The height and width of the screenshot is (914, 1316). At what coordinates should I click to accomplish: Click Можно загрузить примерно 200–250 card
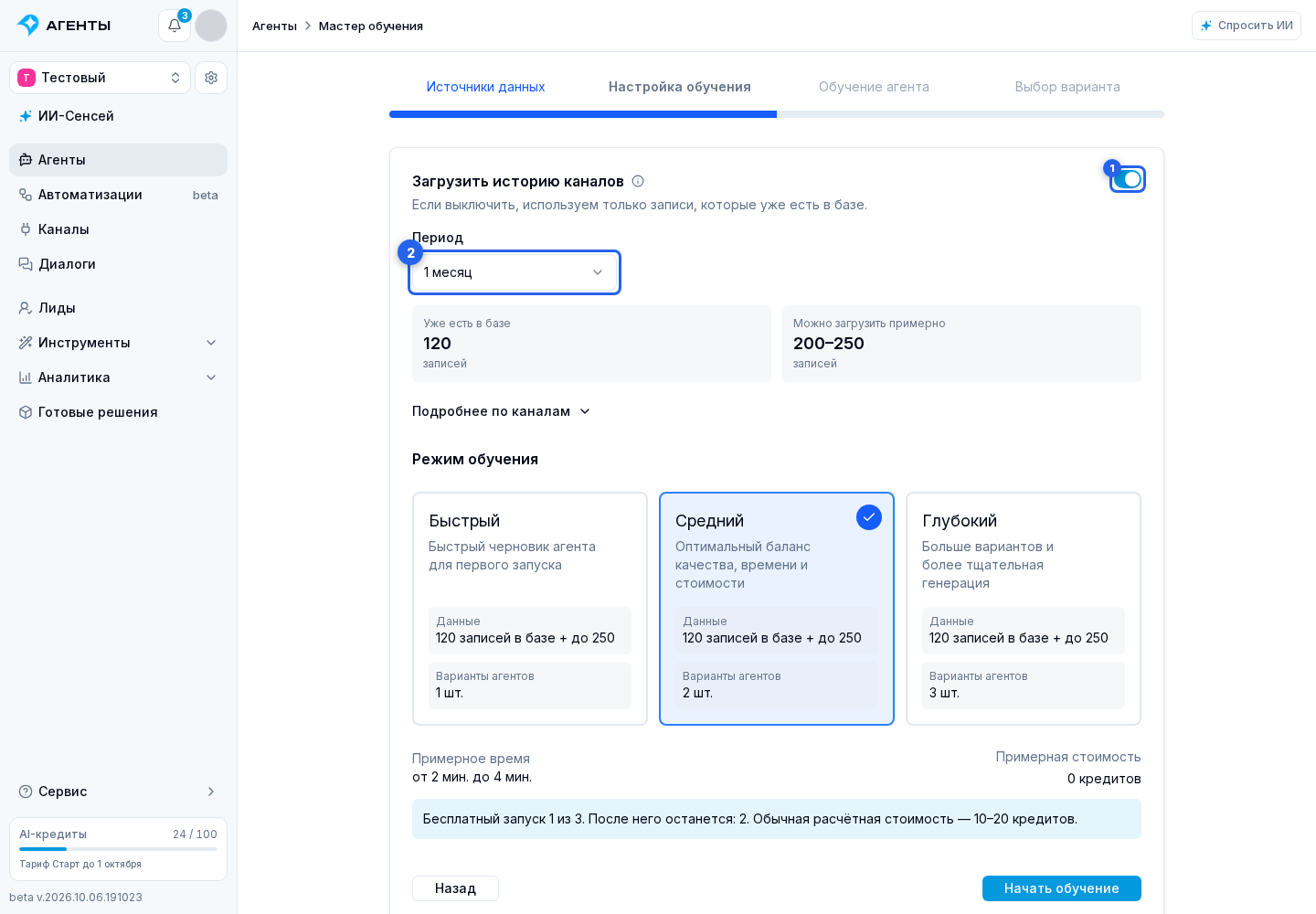click(961, 344)
